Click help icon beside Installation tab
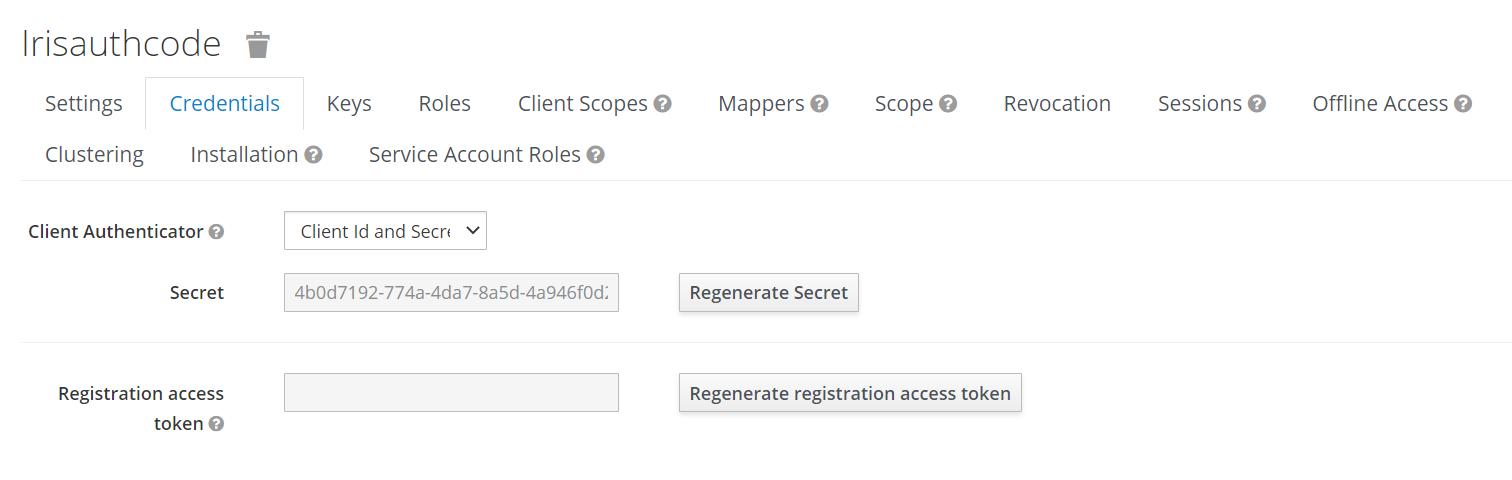Screen dimensions: 1512x480 point(313,155)
